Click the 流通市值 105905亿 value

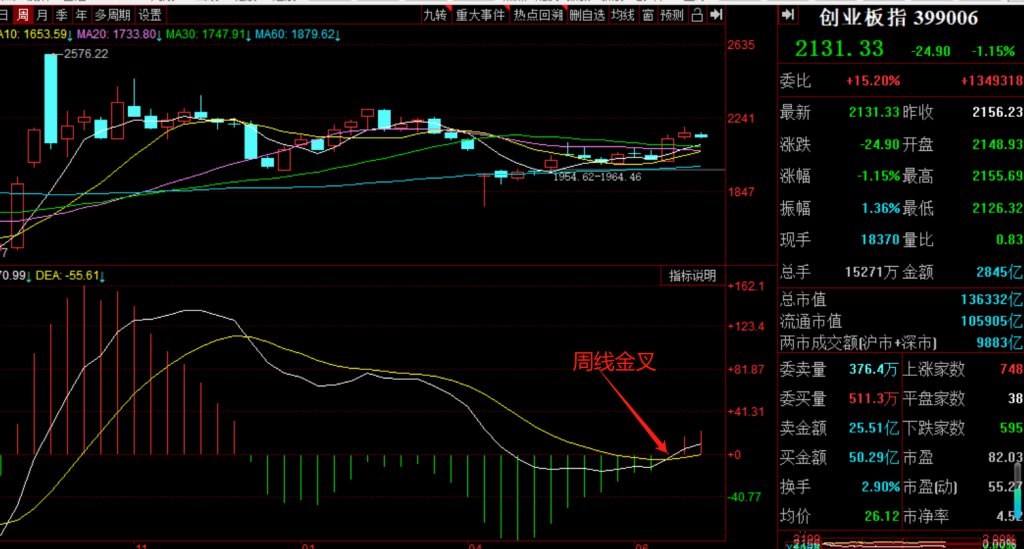(991, 321)
